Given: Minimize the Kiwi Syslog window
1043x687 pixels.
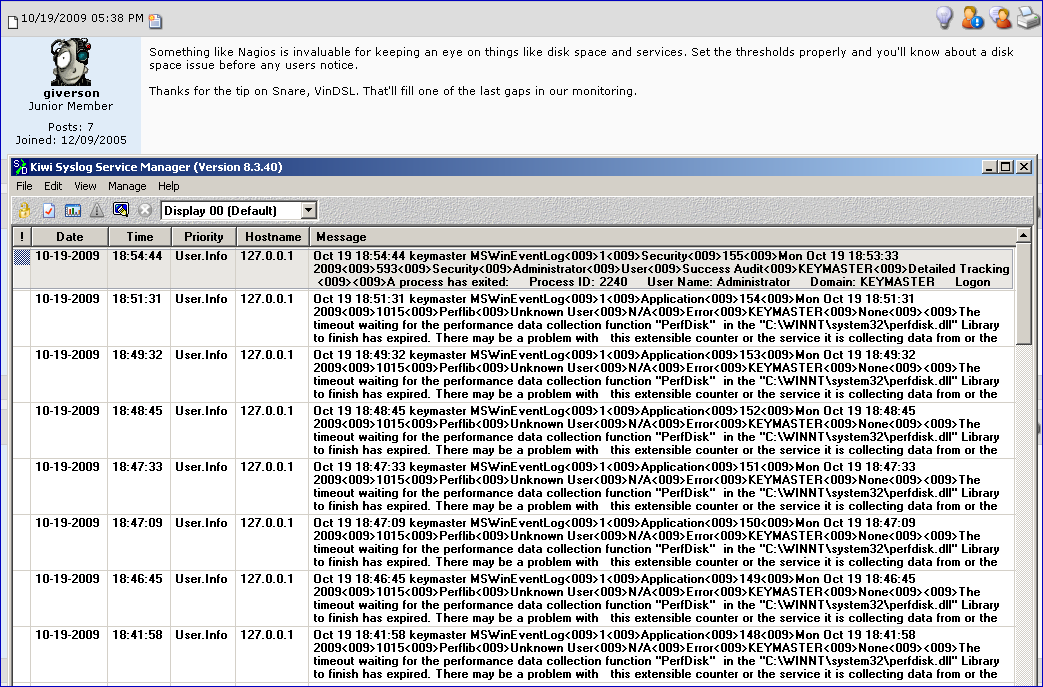Looking at the screenshot, I should coord(990,167).
